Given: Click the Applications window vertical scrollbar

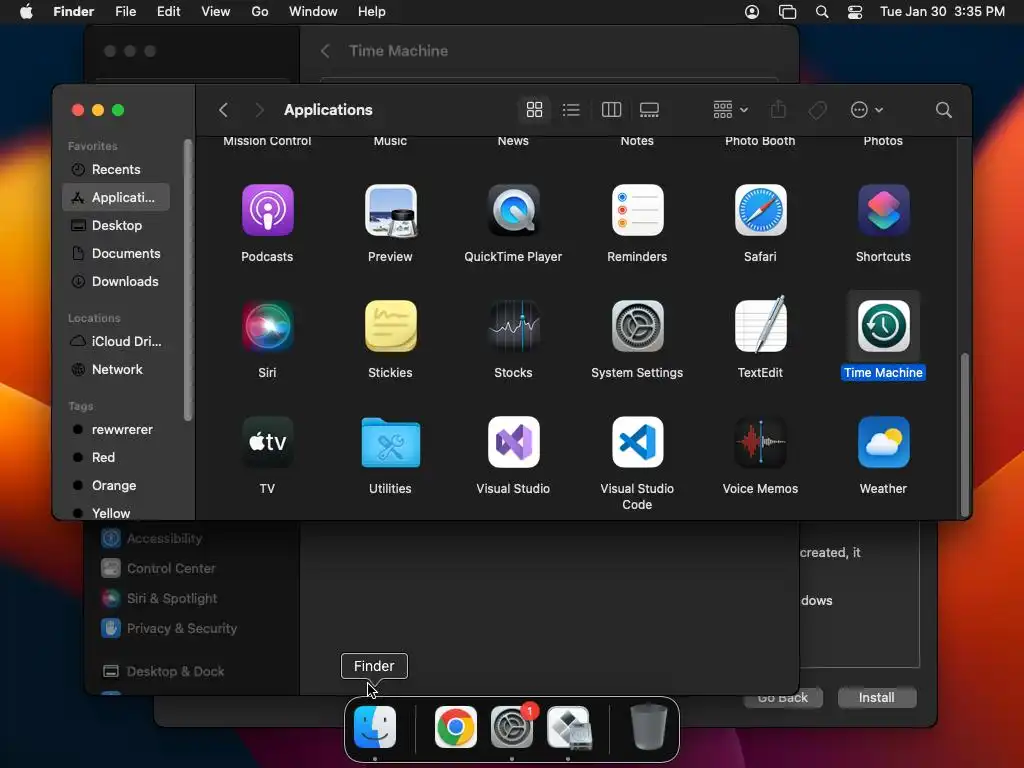Looking at the screenshot, I should coord(964,434).
